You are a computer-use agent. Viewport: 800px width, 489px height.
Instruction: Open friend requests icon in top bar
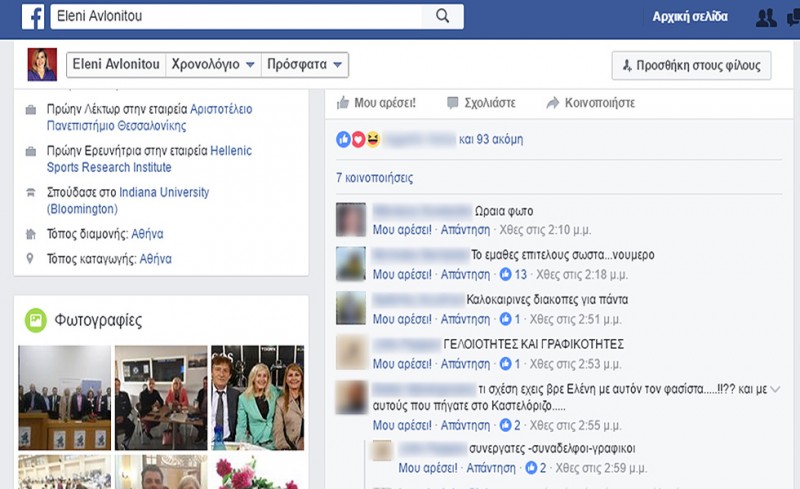point(766,17)
